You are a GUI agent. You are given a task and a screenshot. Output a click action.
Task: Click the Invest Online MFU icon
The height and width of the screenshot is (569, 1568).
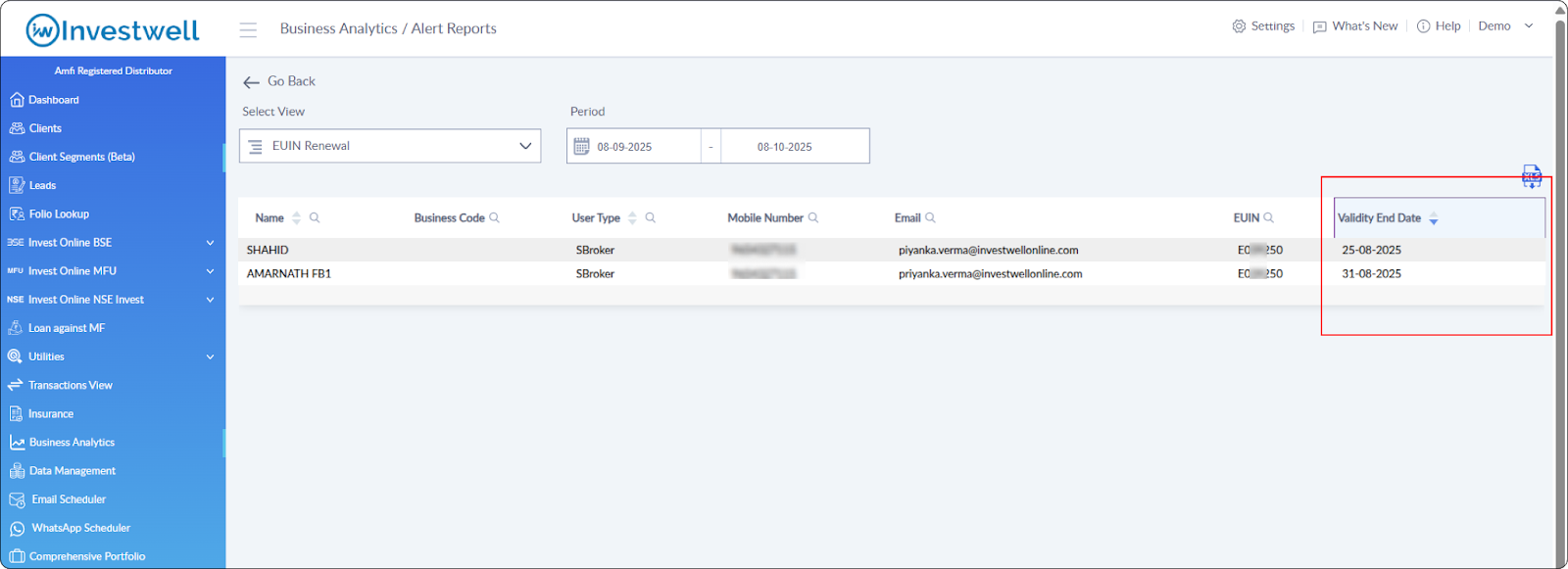tap(16, 271)
